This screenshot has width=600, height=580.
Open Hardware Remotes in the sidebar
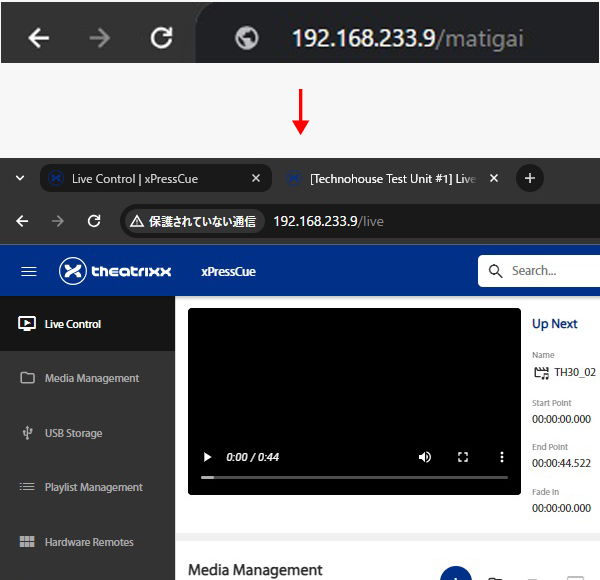click(87, 542)
